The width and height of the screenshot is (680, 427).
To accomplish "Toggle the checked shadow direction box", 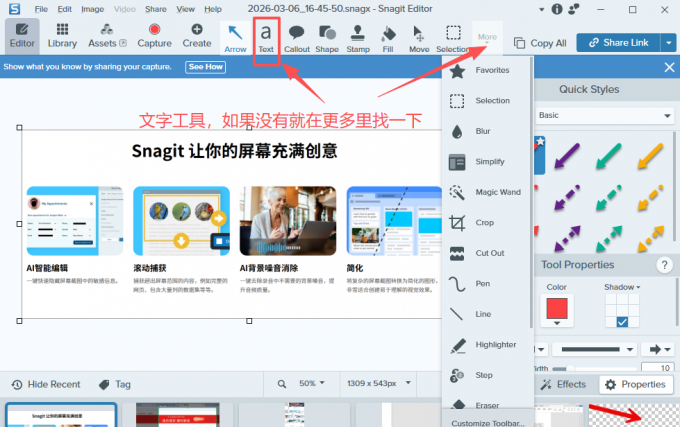I will tap(622, 322).
